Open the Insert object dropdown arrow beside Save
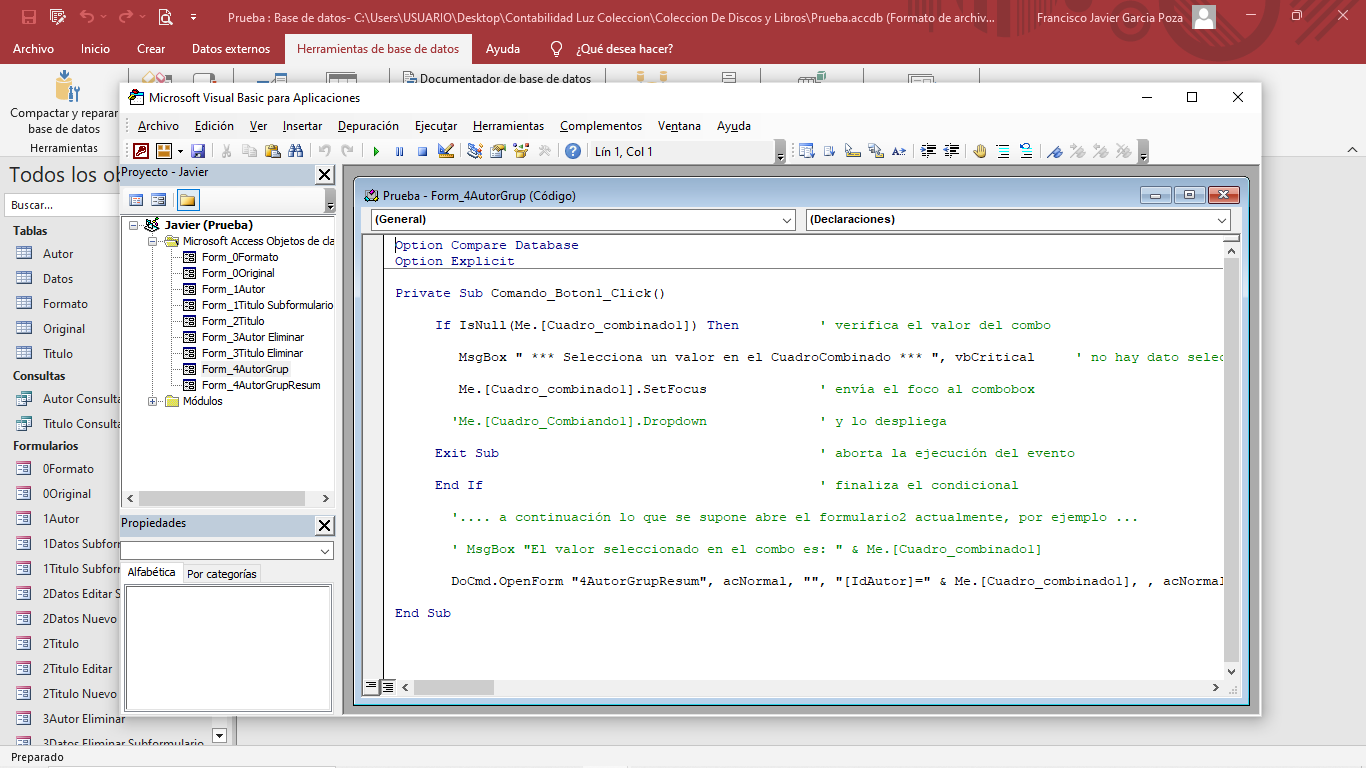Screen dimensions: 1366x768 tap(180, 151)
